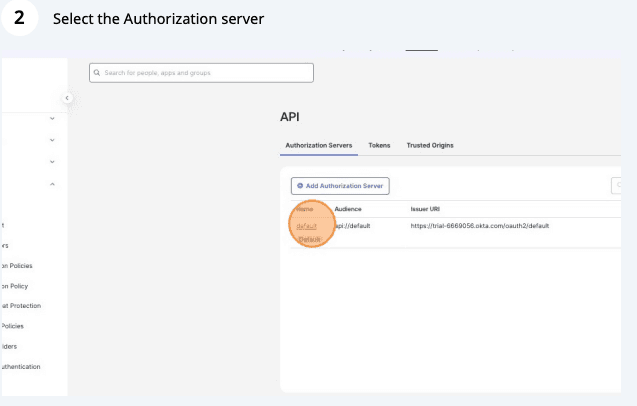Open the sidebar item ending in 'iders'
Image resolution: width=637 pixels, height=406 pixels.
pos(9,346)
